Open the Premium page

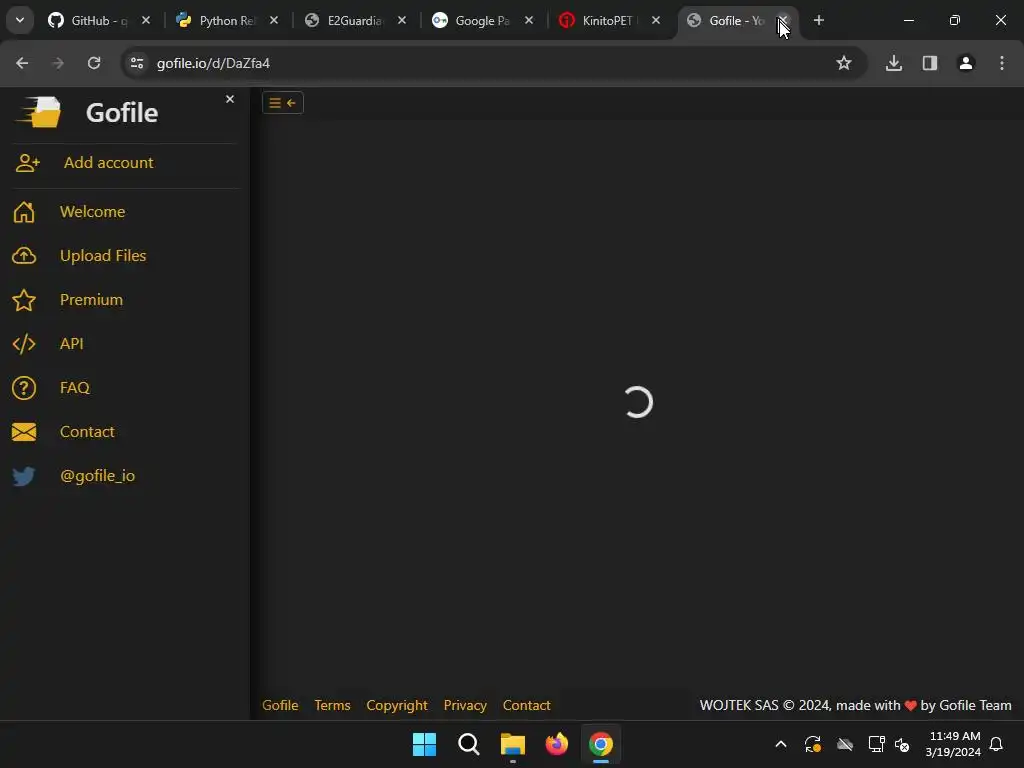[91, 300]
